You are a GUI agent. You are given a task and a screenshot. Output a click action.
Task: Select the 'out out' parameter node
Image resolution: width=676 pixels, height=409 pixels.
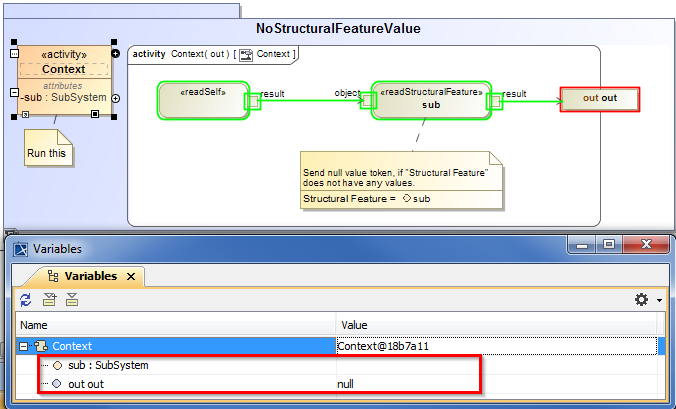(x=599, y=99)
